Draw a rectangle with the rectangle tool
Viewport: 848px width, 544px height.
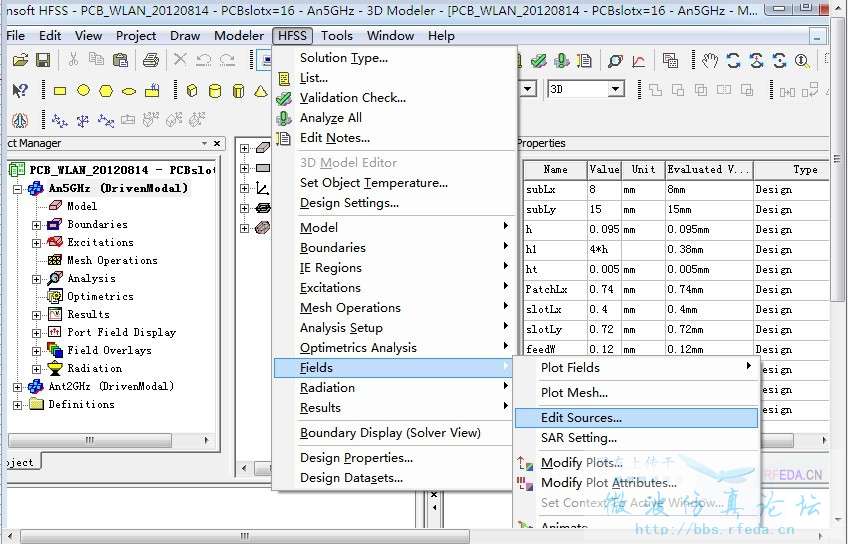click(x=60, y=91)
